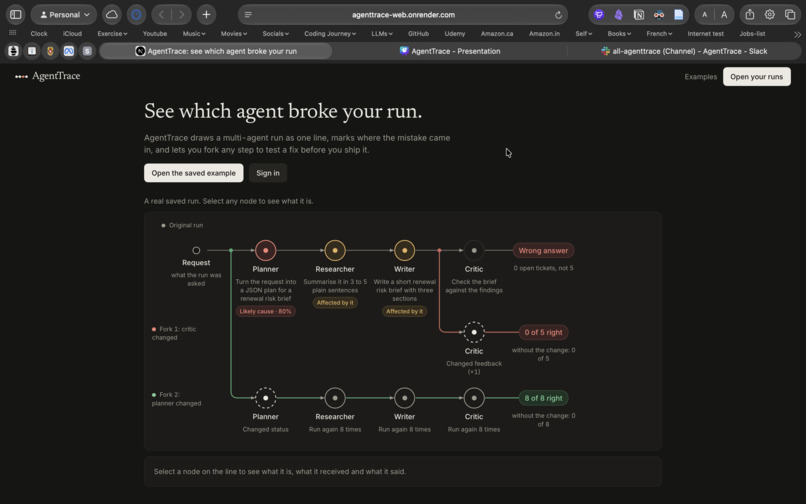Image resolution: width=806 pixels, height=504 pixels.
Task: Decrease text size with small A
Action: [x=705, y=14]
